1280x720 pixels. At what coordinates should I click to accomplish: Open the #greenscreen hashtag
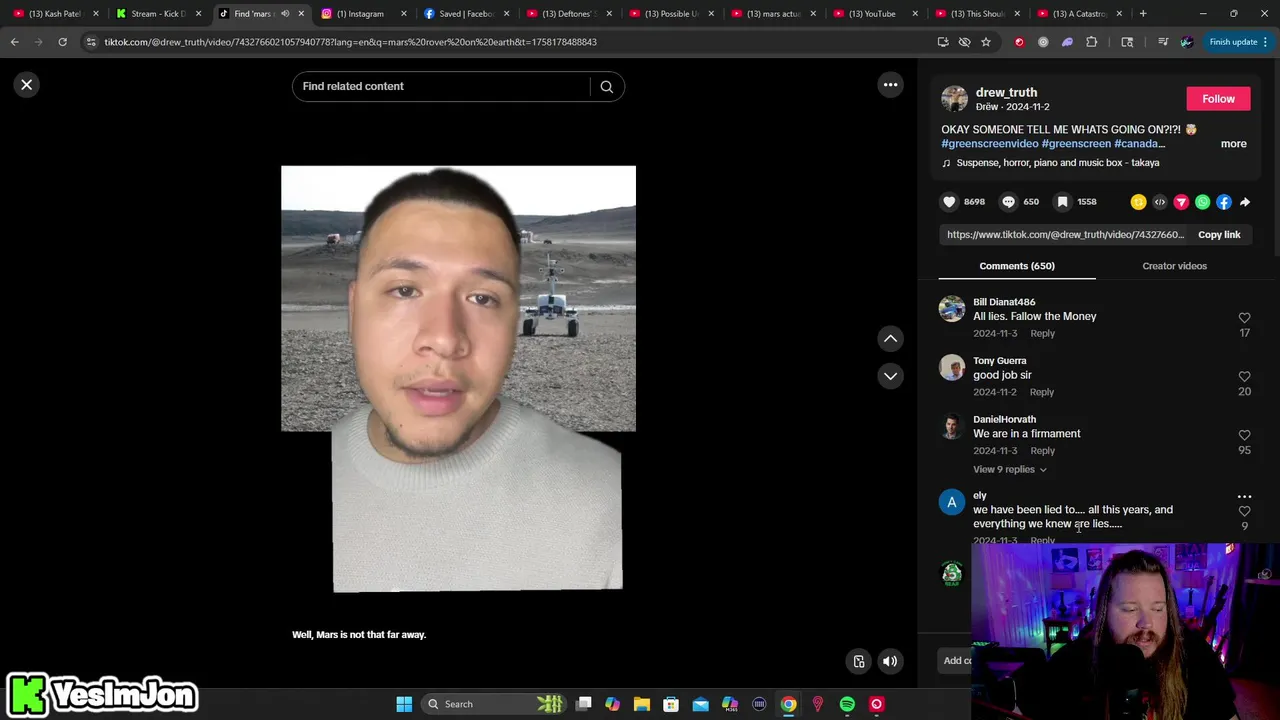pyautogui.click(x=1076, y=144)
